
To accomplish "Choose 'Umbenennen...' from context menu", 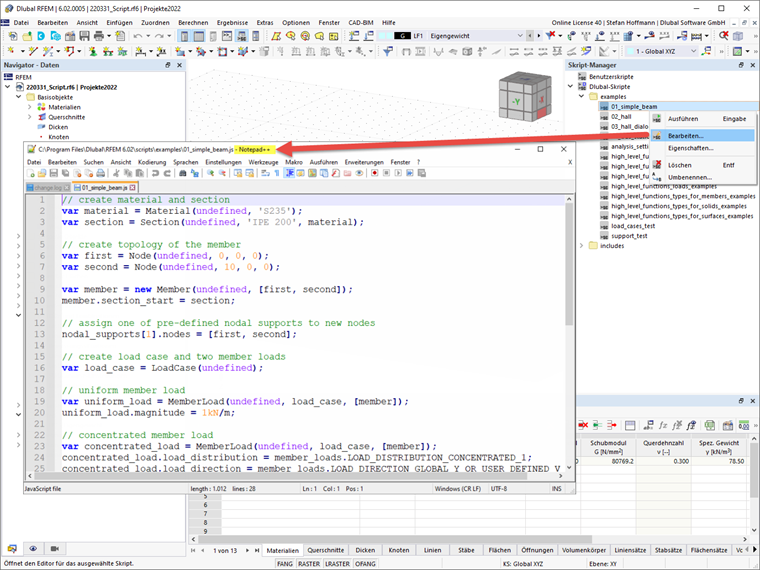I will (689, 177).
